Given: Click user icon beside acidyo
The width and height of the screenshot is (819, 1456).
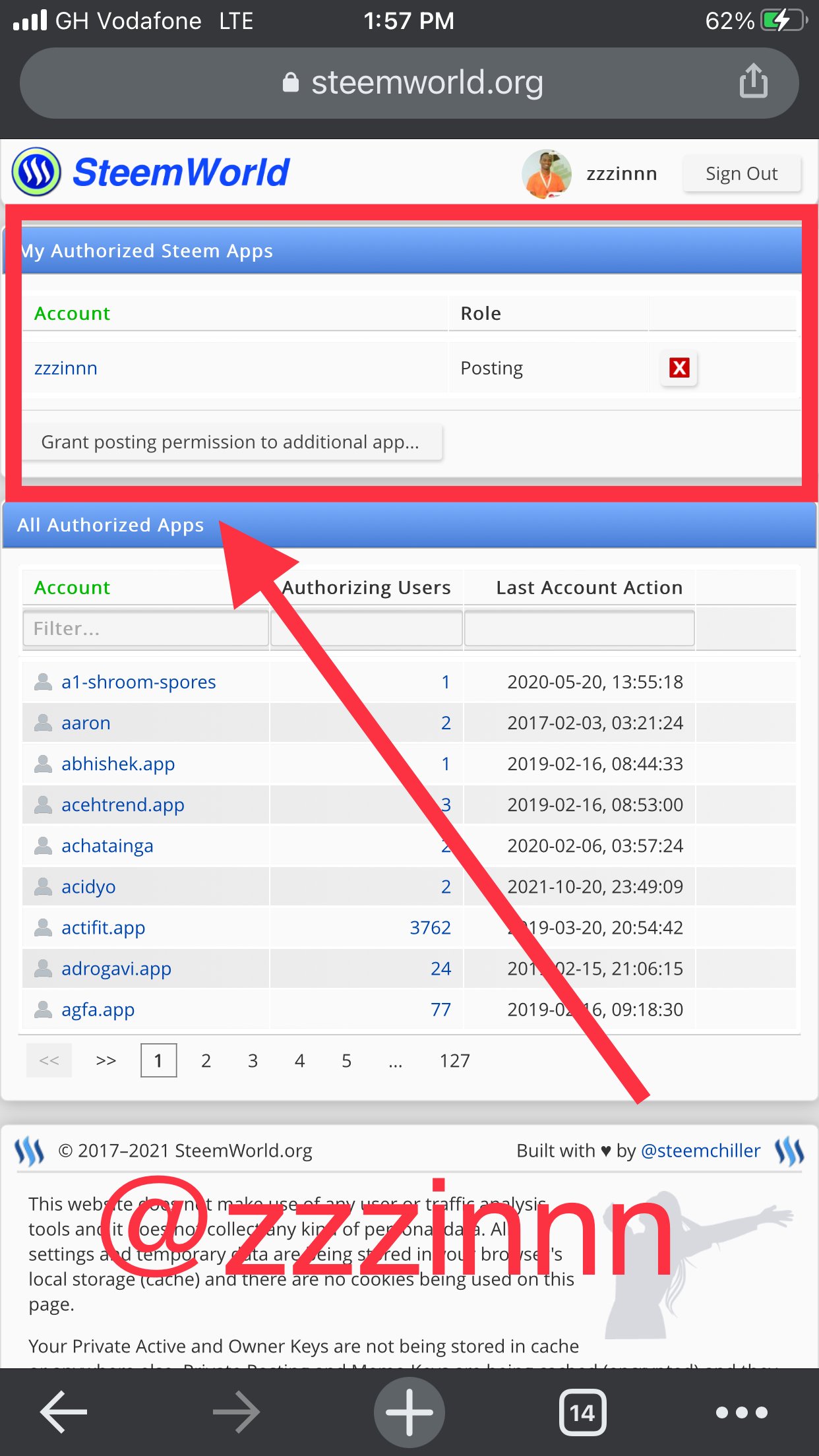Looking at the screenshot, I should [x=43, y=886].
